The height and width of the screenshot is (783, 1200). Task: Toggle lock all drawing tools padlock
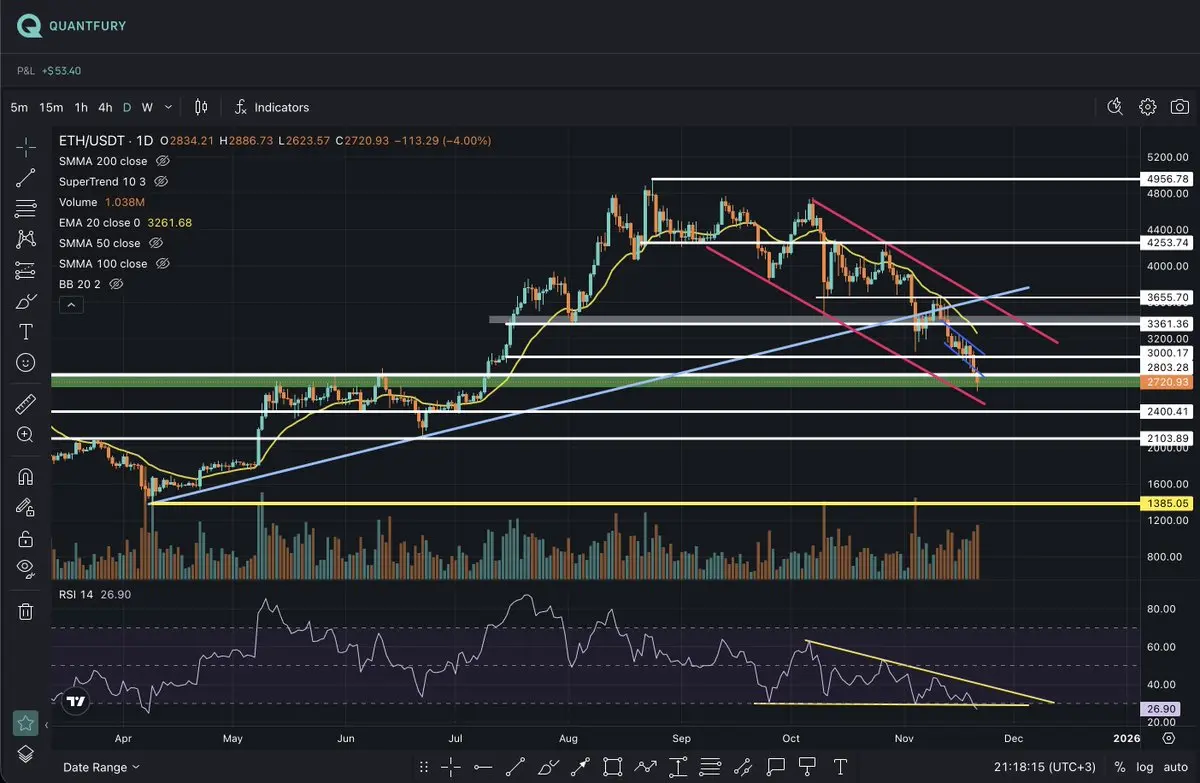tap(26, 538)
